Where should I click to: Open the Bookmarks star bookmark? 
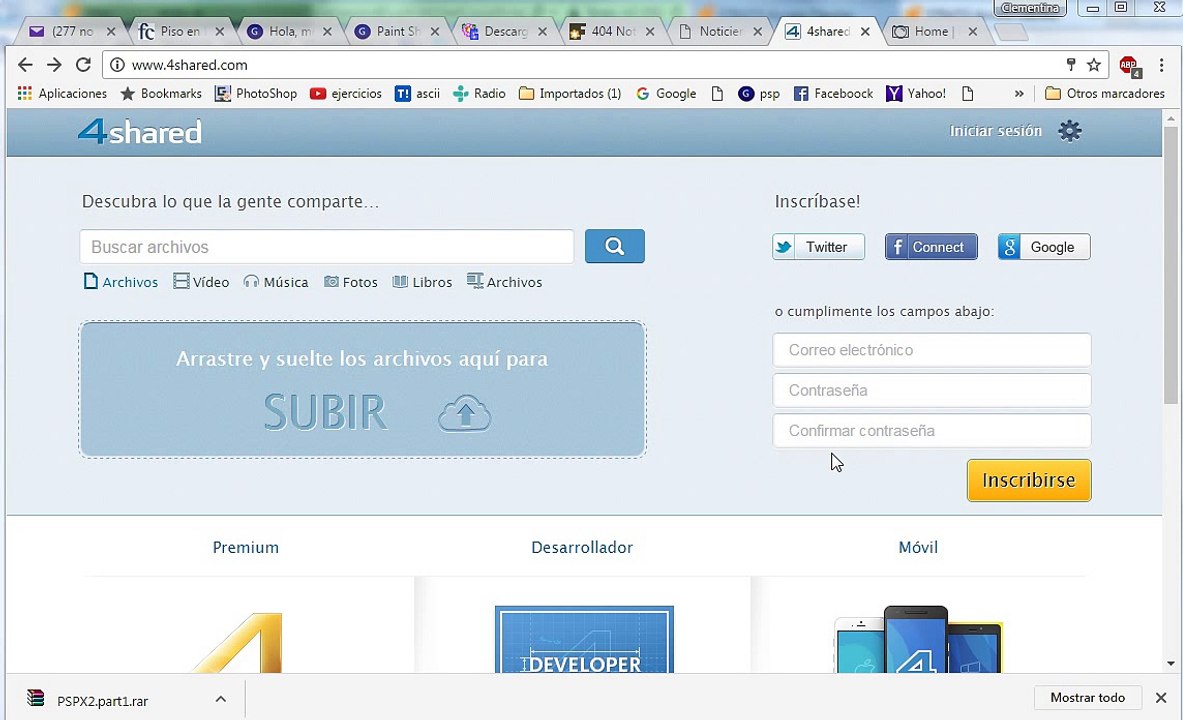(161, 94)
